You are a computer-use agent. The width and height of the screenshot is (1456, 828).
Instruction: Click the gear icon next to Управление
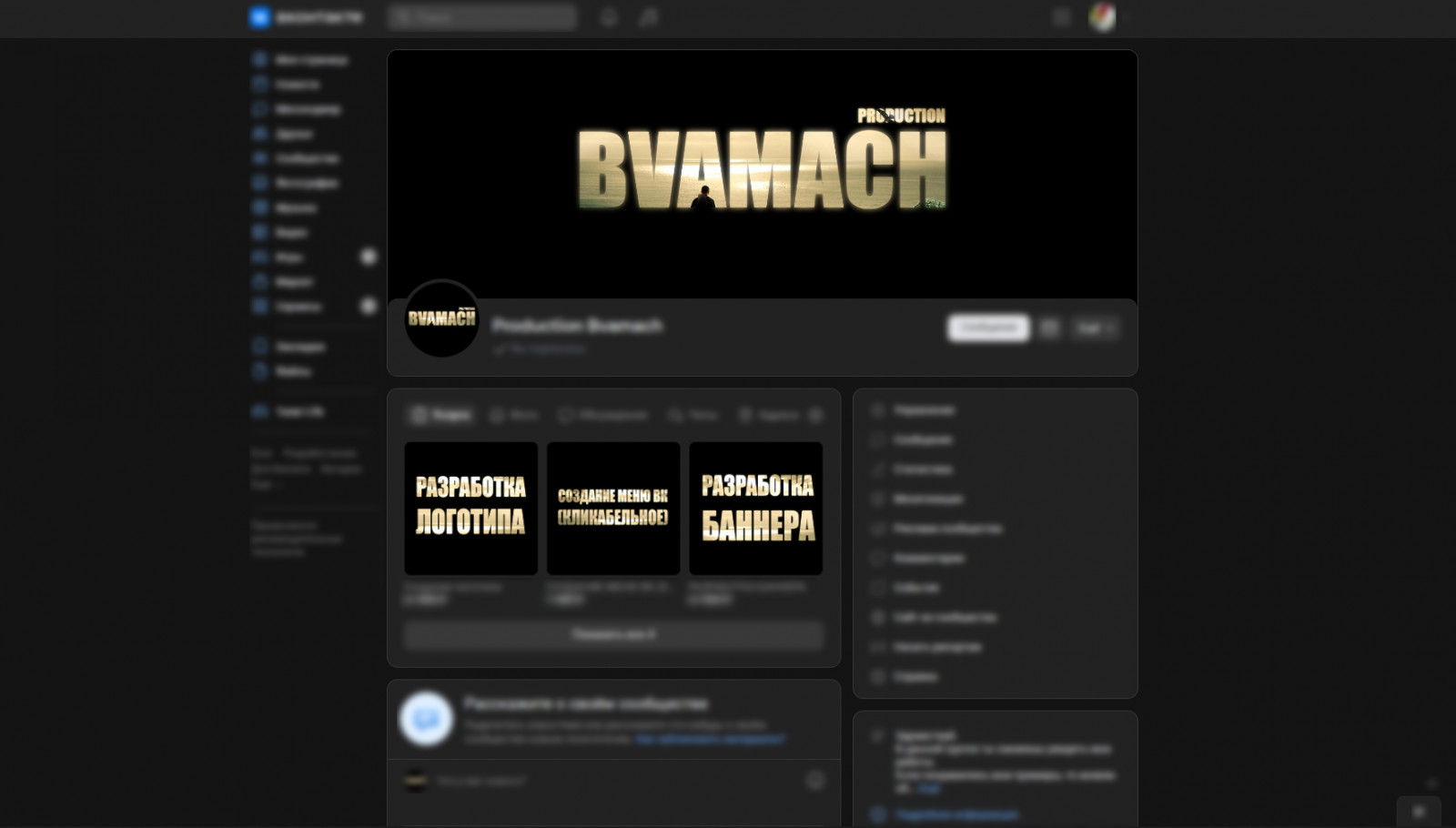tap(878, 410)
